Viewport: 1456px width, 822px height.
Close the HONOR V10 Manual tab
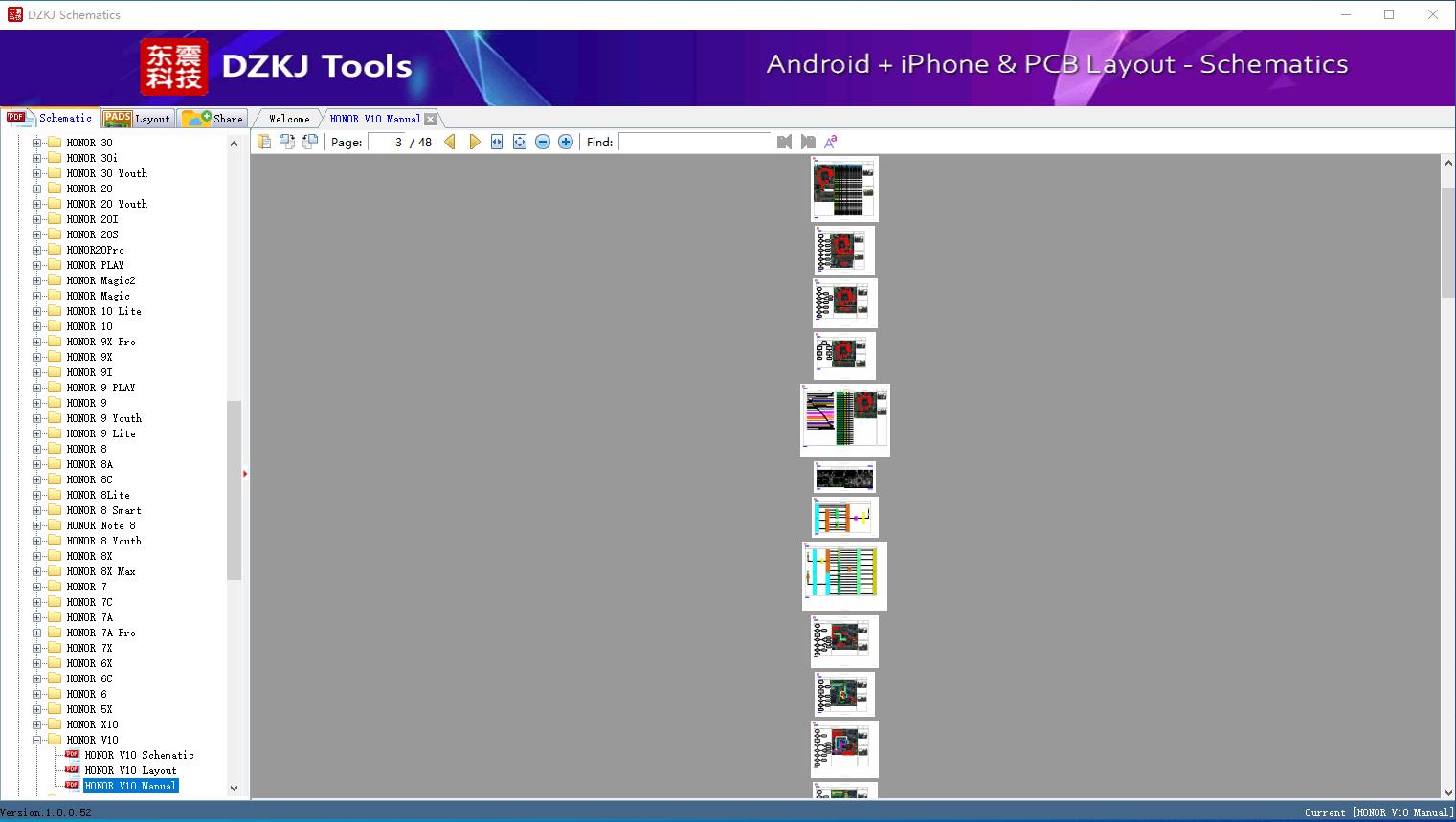[x=431, y=119]
